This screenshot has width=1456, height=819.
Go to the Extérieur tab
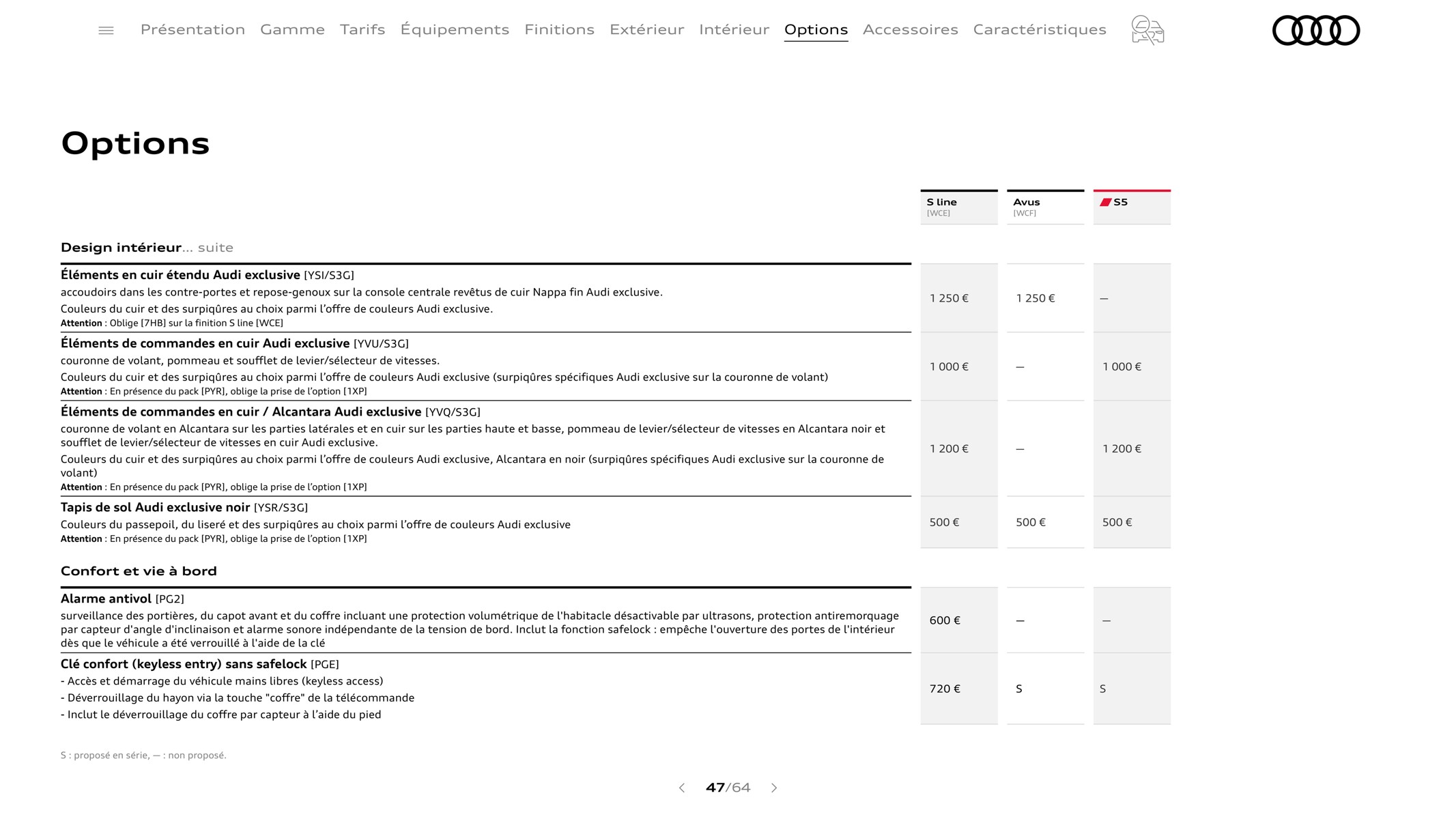(646, 29)
